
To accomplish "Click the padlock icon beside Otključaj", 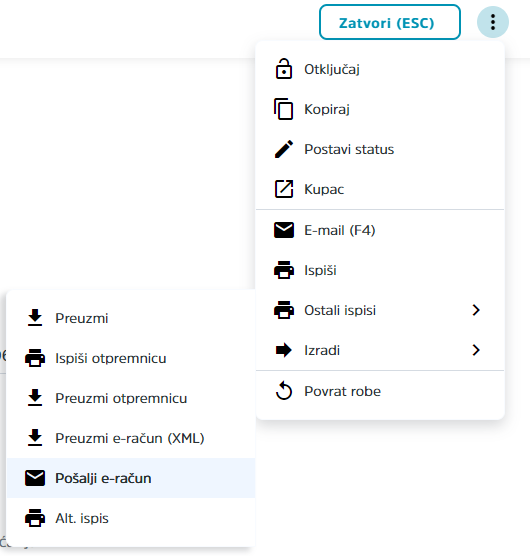I will coord(284,69).
